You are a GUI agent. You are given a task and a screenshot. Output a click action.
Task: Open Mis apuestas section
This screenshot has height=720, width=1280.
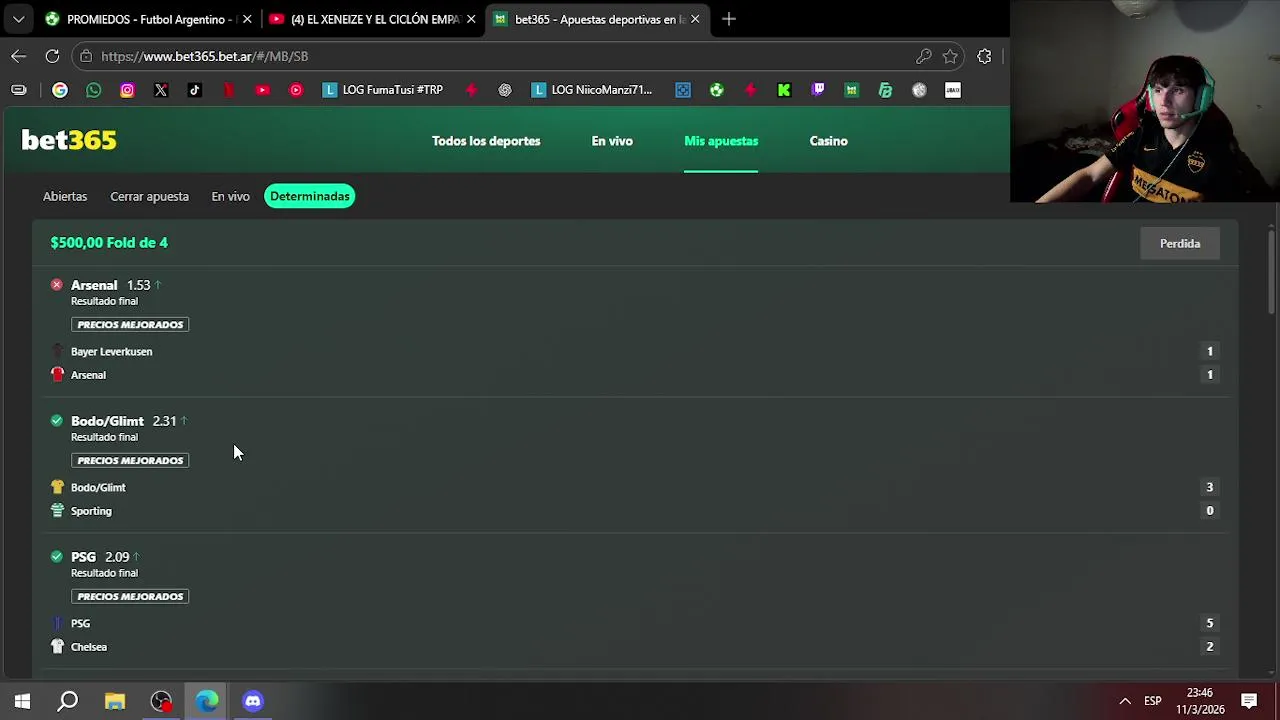point(721,141)
